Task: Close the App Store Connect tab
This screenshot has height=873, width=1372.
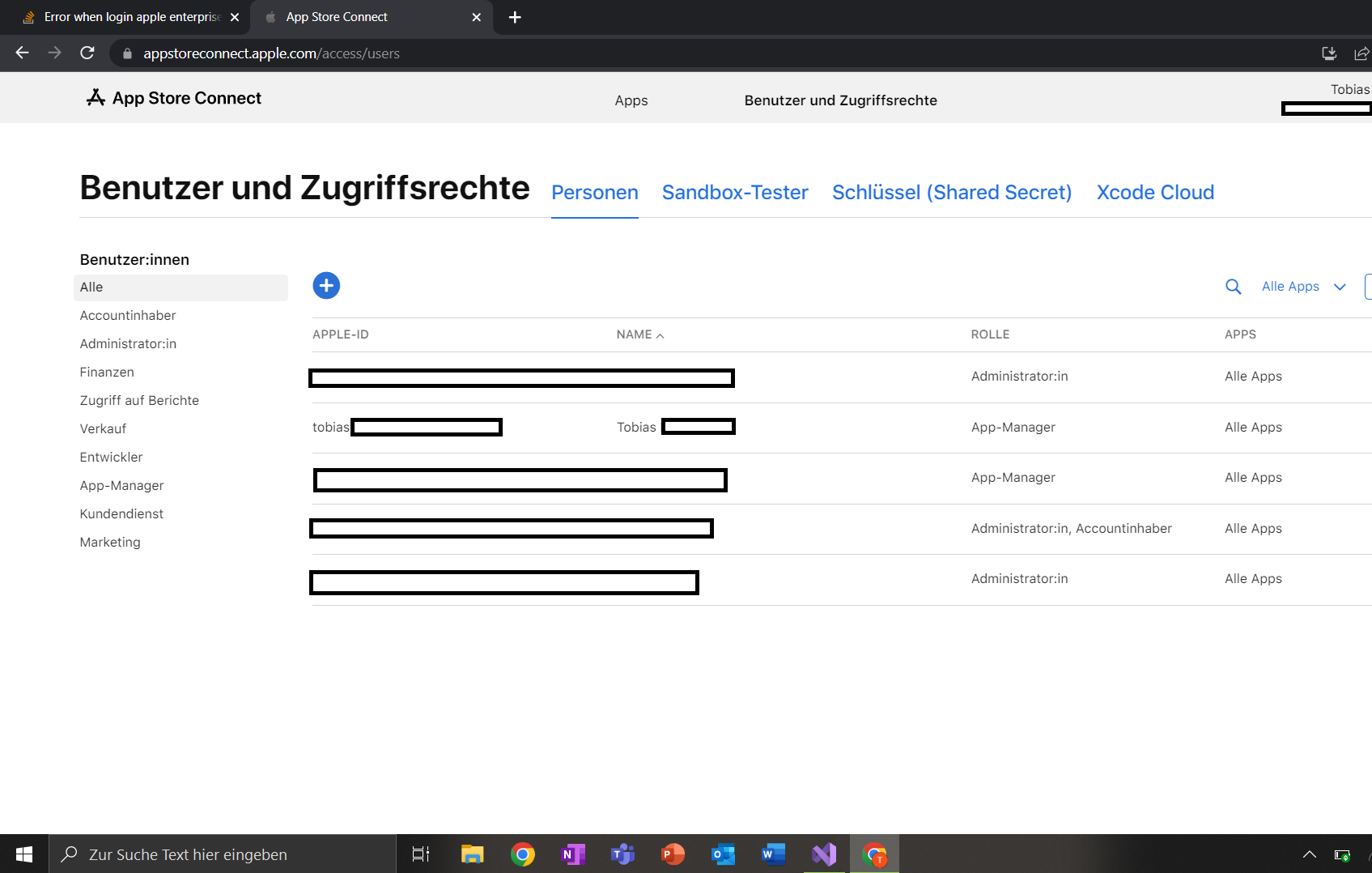Action: pyautogui.click(x=476, y=17)
